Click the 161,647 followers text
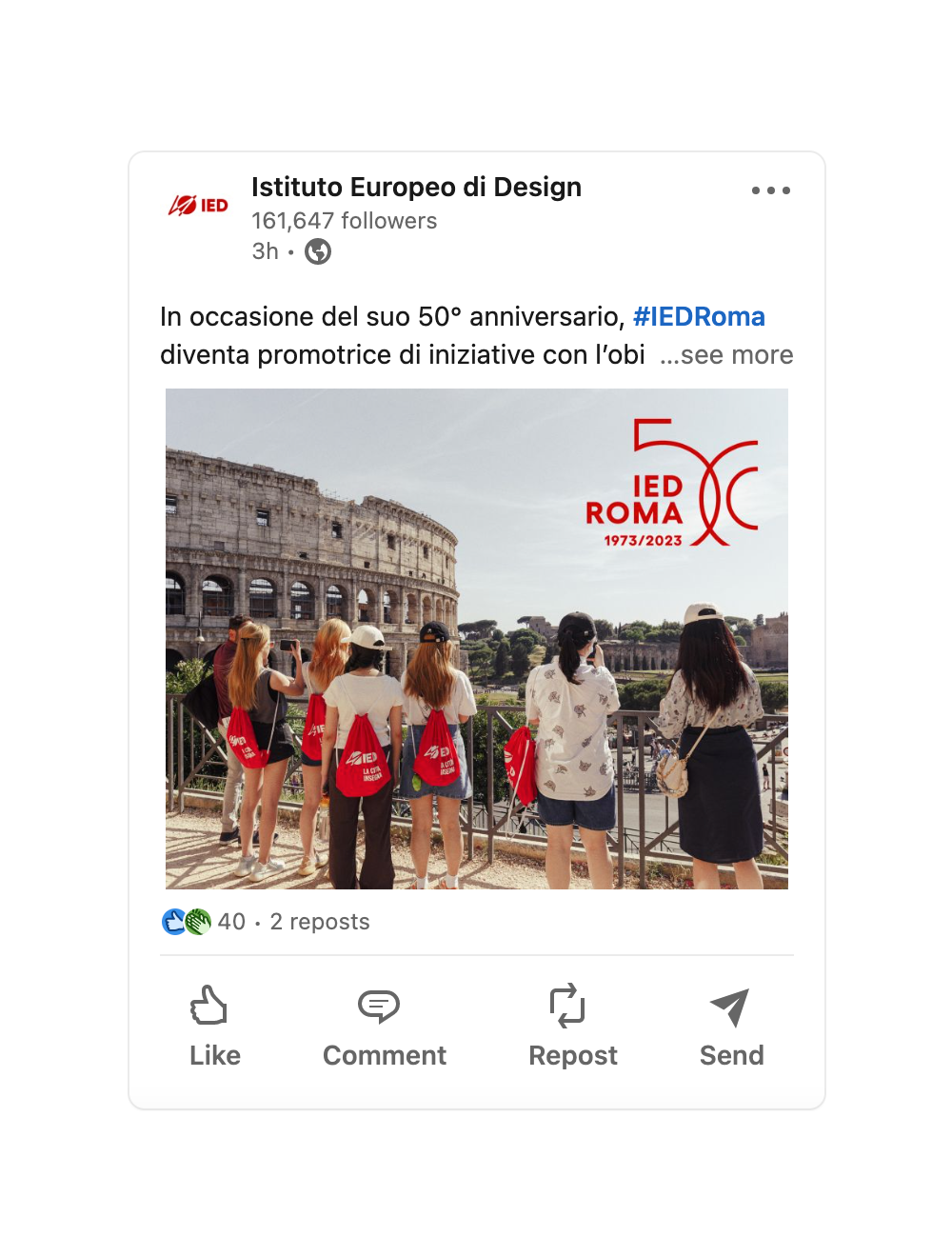952x1257 pixels. 345,221
